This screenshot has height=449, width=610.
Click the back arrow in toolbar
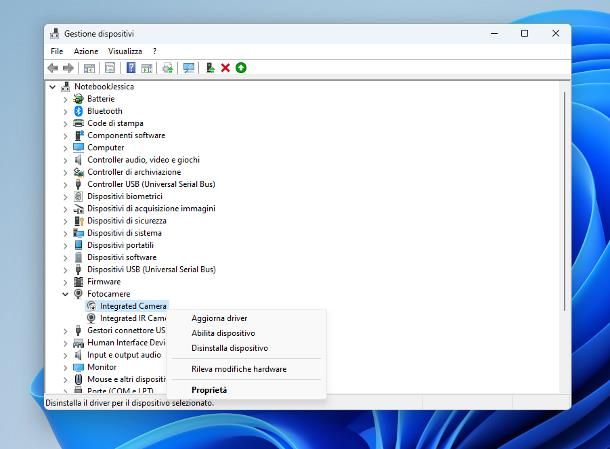pos(53,68)
